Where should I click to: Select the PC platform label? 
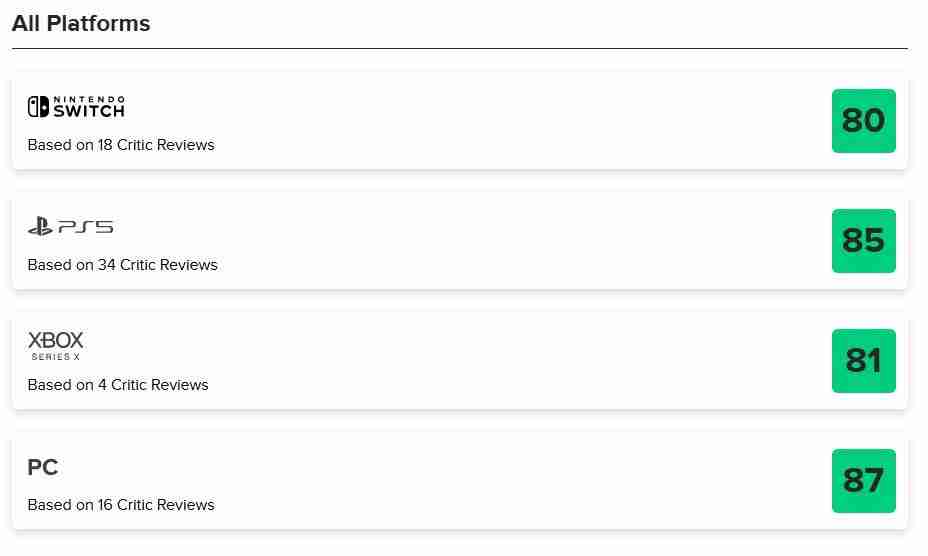[43, 467]
